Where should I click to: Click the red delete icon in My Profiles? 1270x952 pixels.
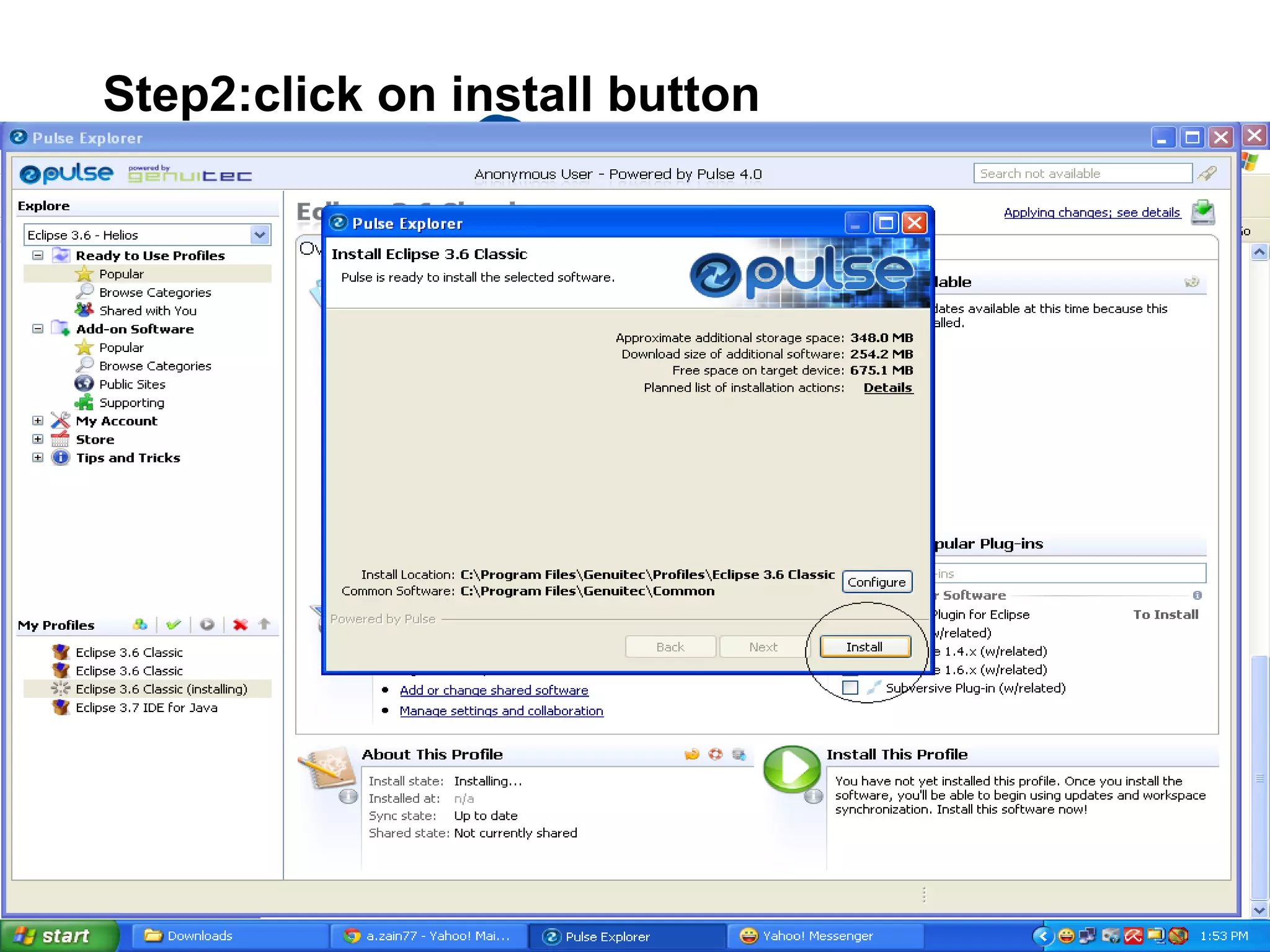point(241,624)
